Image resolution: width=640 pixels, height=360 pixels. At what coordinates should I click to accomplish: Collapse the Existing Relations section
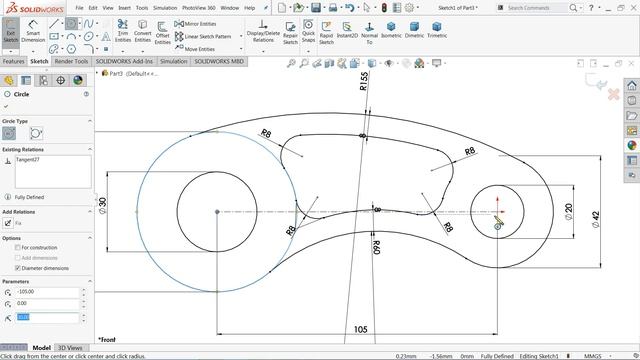90,149
